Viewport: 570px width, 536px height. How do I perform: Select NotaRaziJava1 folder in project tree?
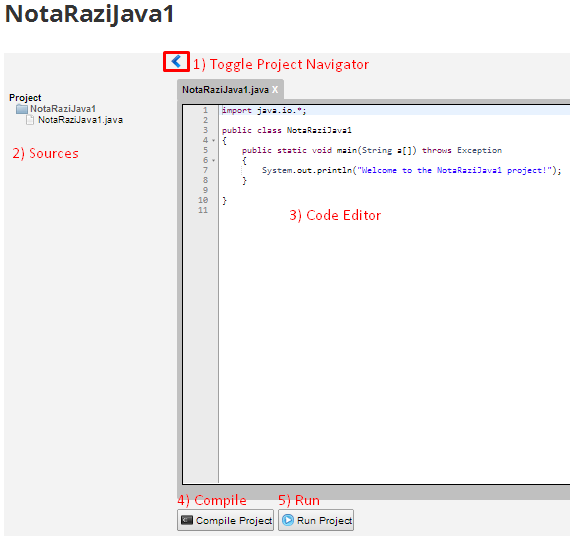63,109
